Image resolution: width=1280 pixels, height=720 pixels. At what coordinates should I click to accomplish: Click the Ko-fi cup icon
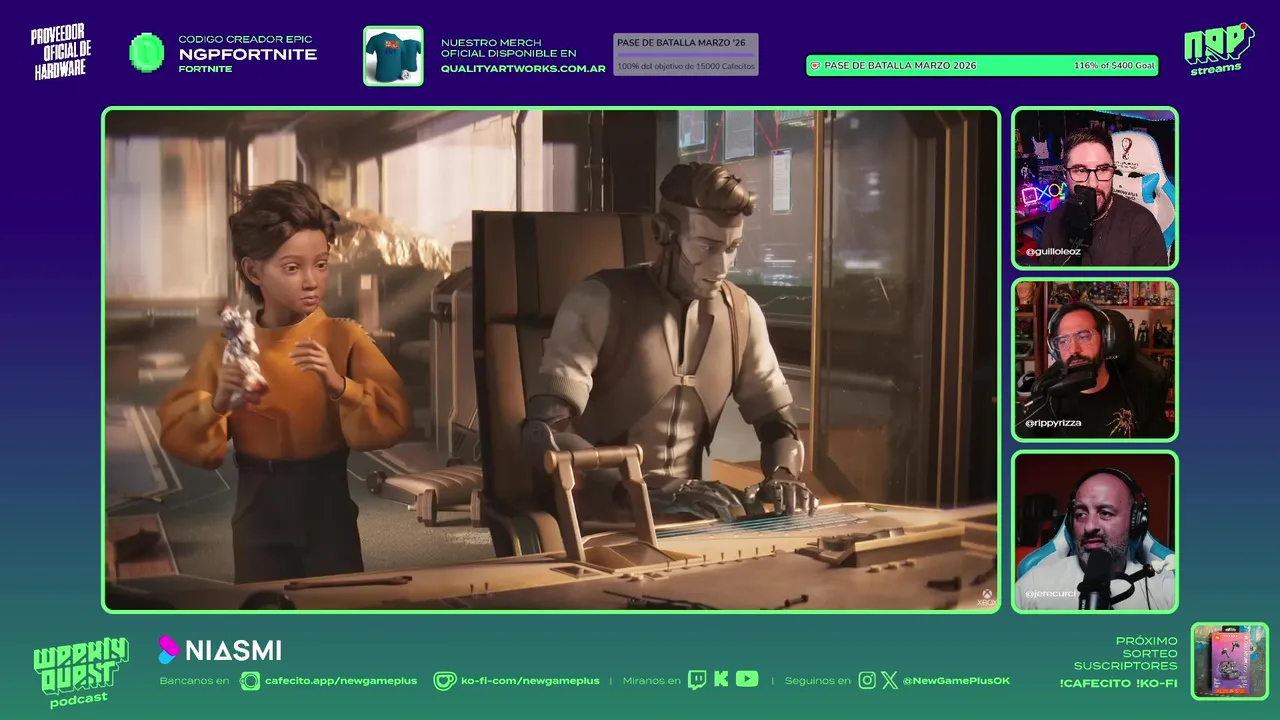click(x=444, y=681)
